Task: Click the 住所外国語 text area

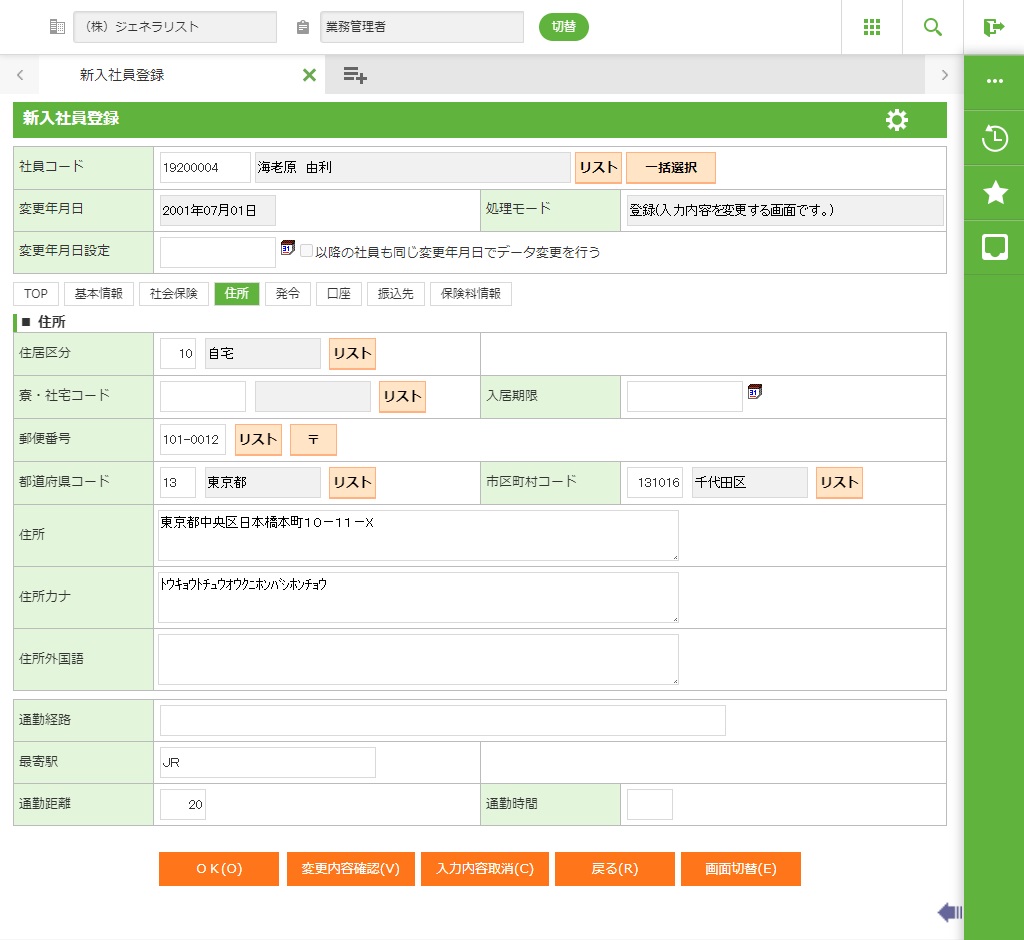Action: (x=418, y=659)
